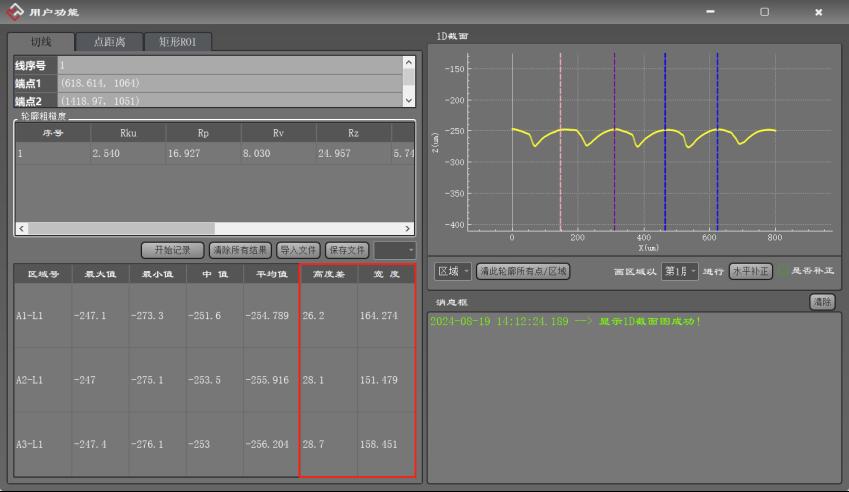Toggle the 是否补正 checkbox
Viewport: 849px width, 492px height.
[x=783, y=271]
